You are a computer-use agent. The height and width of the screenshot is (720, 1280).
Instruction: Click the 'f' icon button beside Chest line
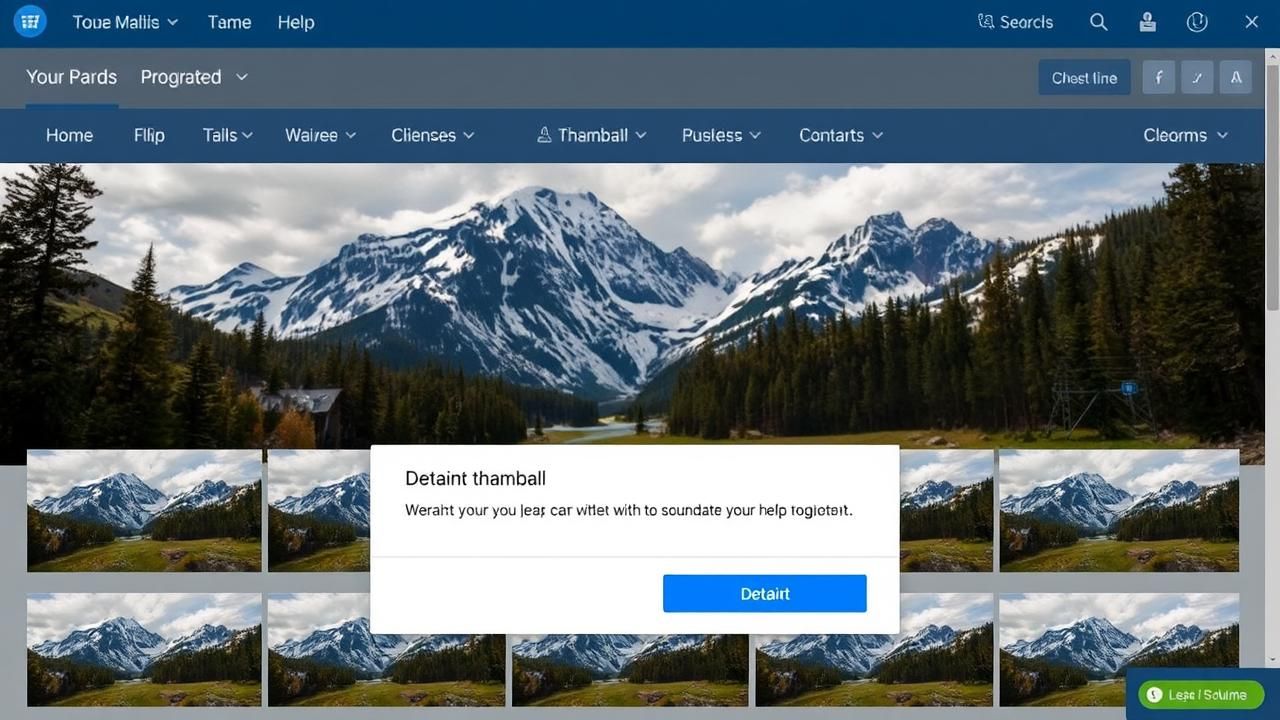pyautogui.click(x=1158, y=77)
